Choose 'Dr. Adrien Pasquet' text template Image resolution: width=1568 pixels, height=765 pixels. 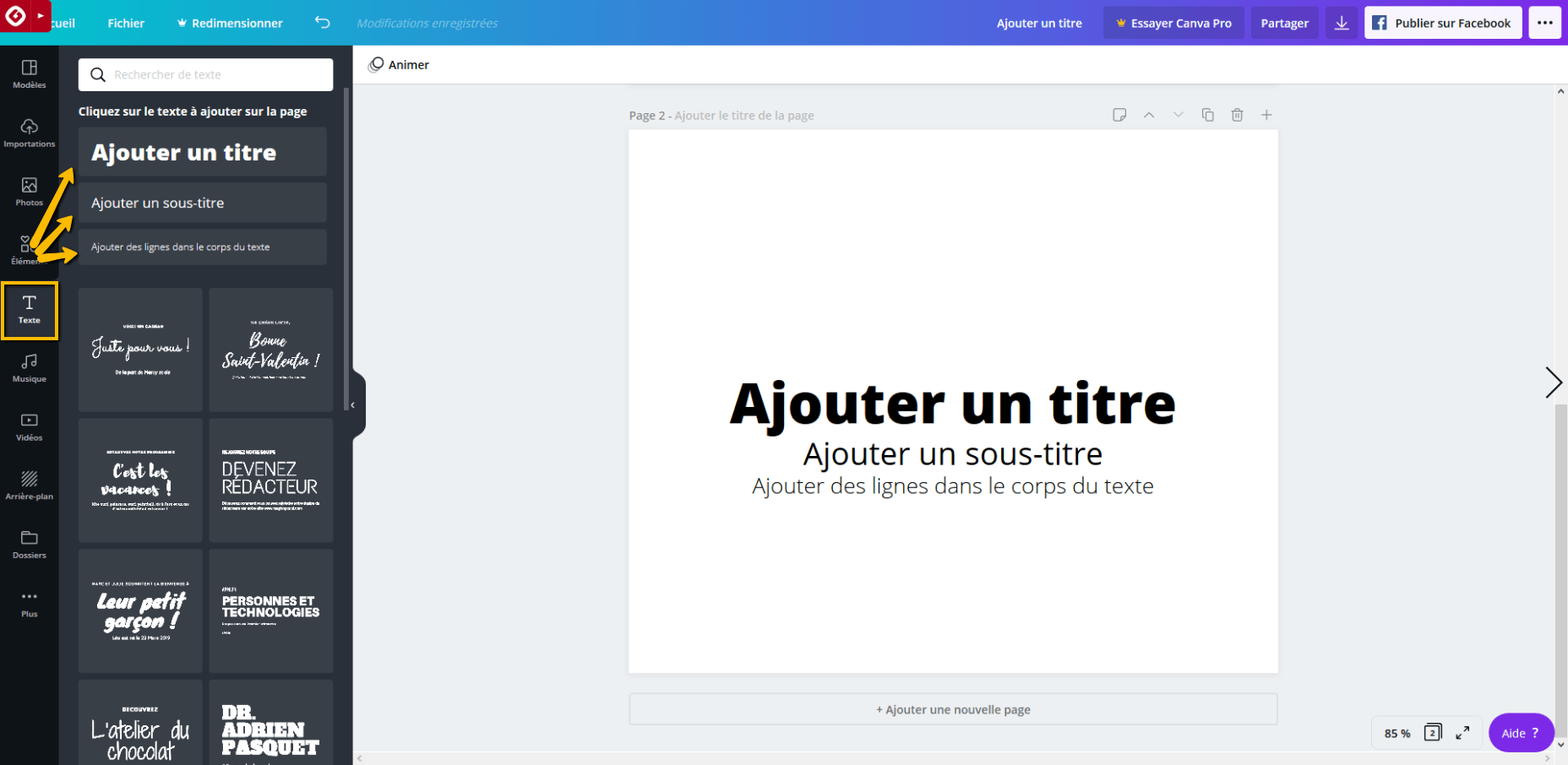point(271,723)
